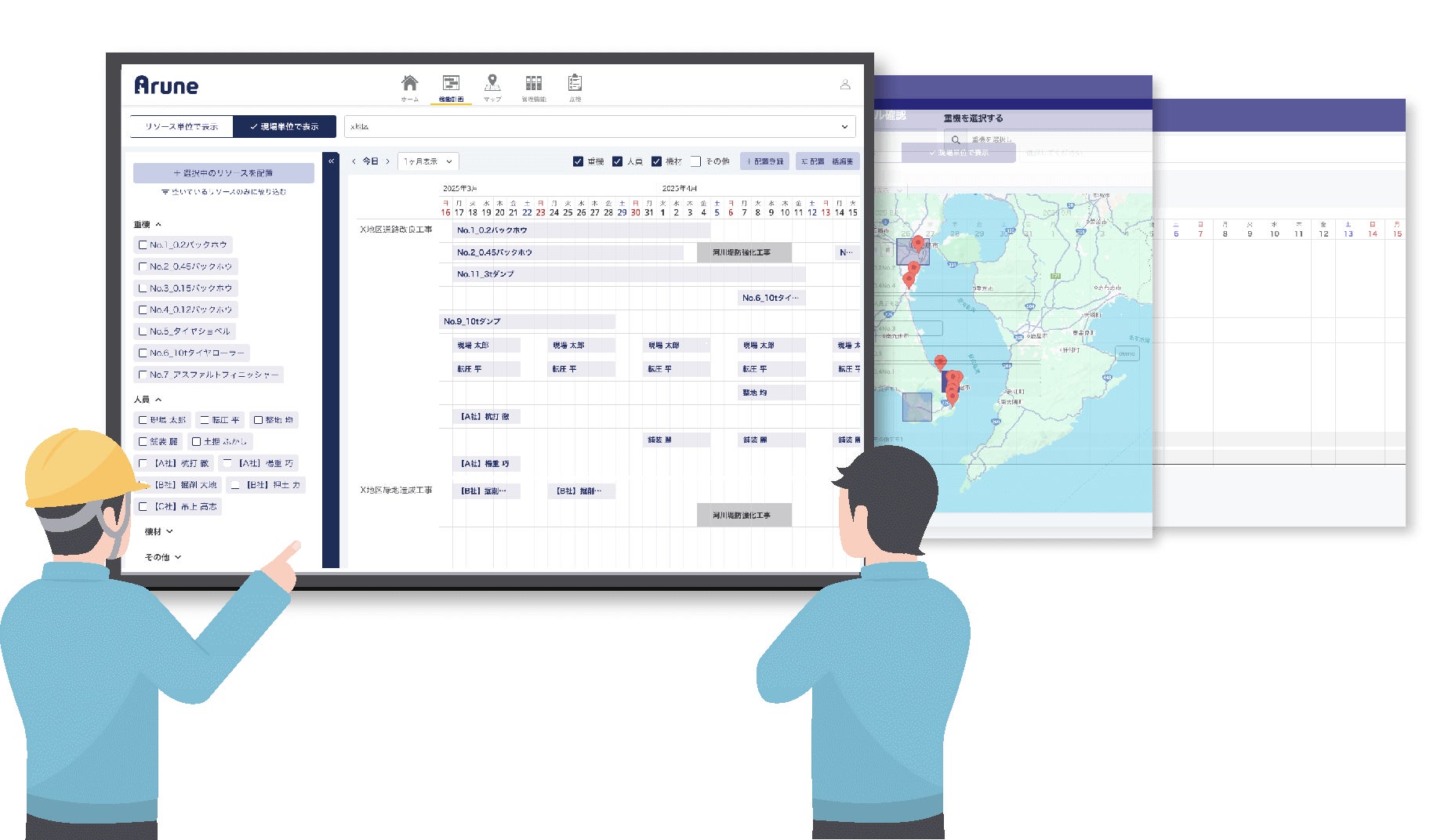Image resolution: width=1430 pixels, height=840 pixels.
Task: Select 【A社】揚重 巧 schedule bar
Action: coord(486,464)
